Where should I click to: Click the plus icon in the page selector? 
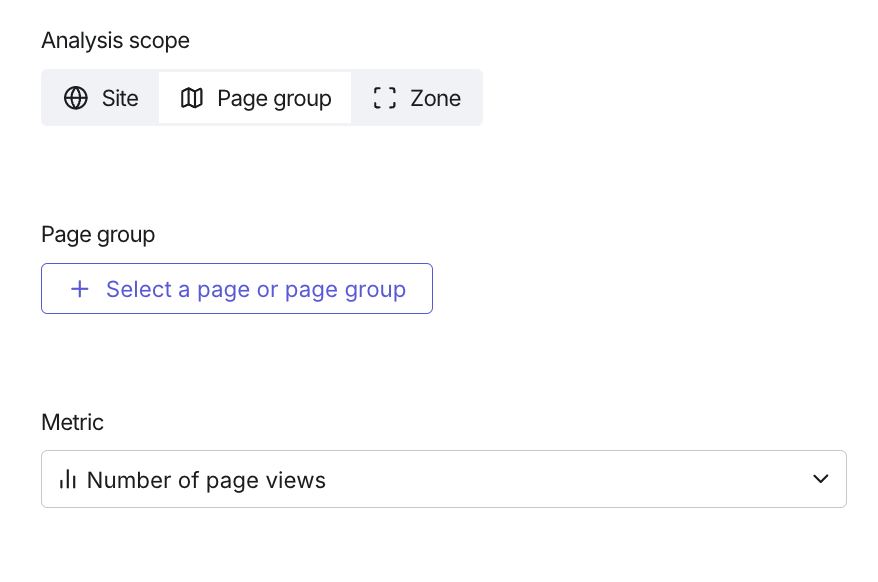pyautogui.click(x=80, y=289)
